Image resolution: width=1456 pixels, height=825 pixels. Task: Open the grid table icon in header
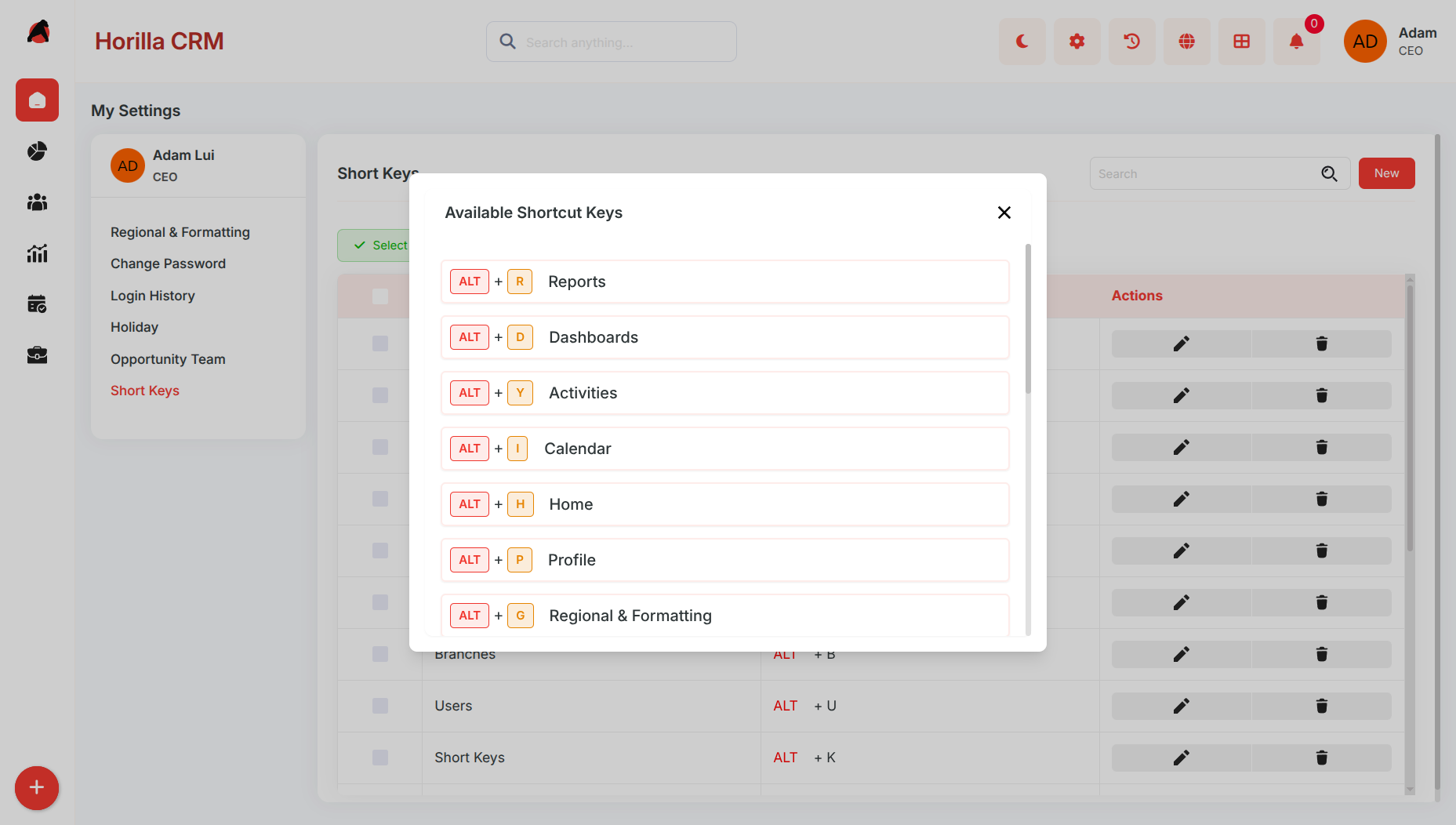[1241, 42]
